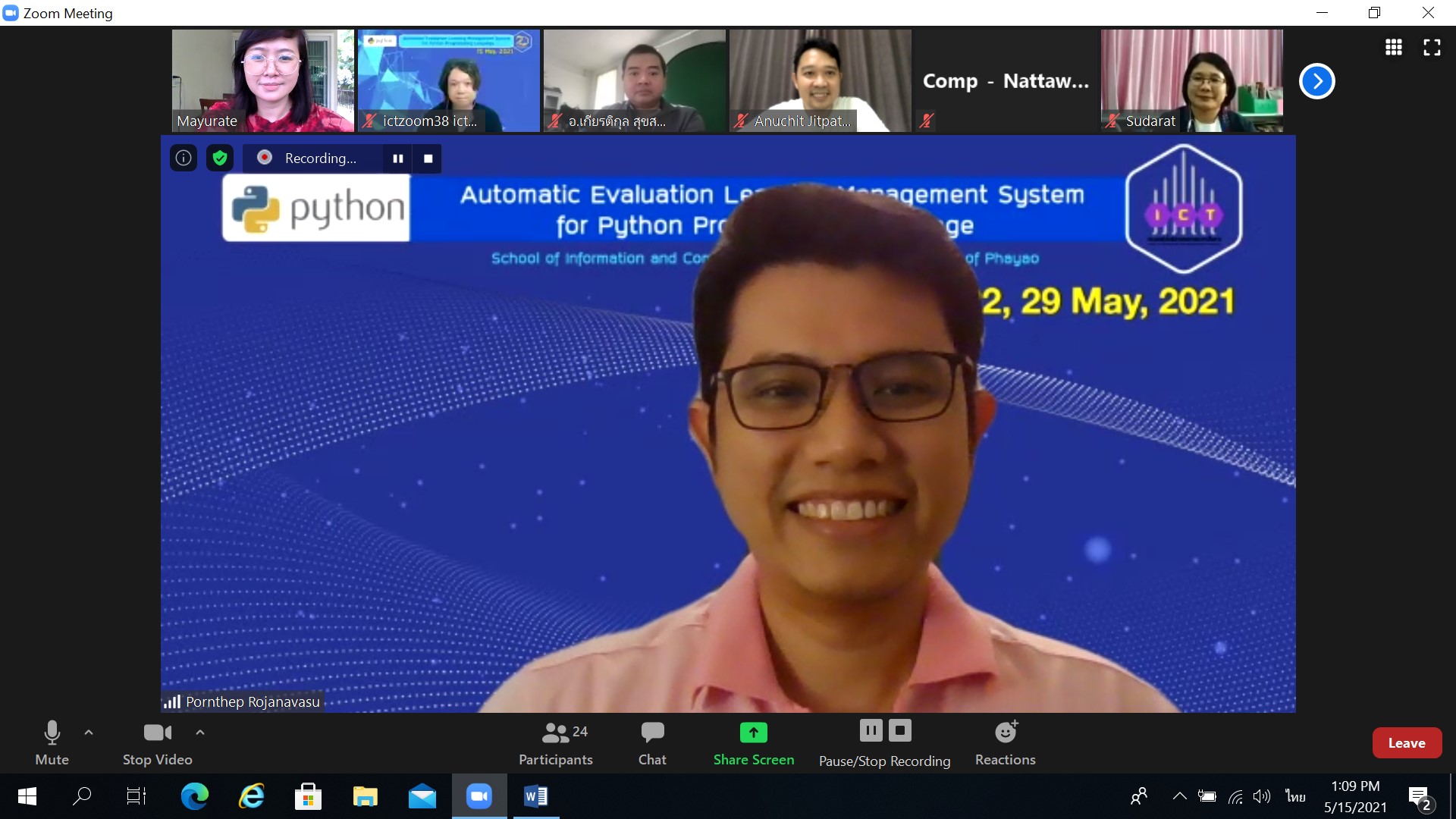Open the Participants panel

click(556, 743)
